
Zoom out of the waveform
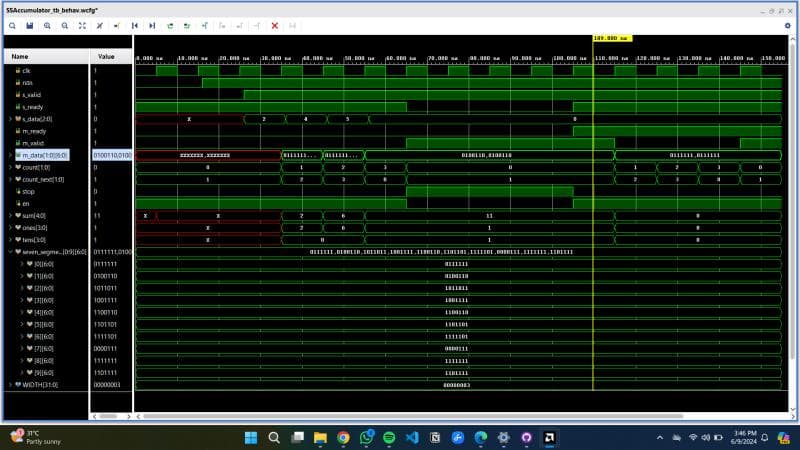coord(65,26)
